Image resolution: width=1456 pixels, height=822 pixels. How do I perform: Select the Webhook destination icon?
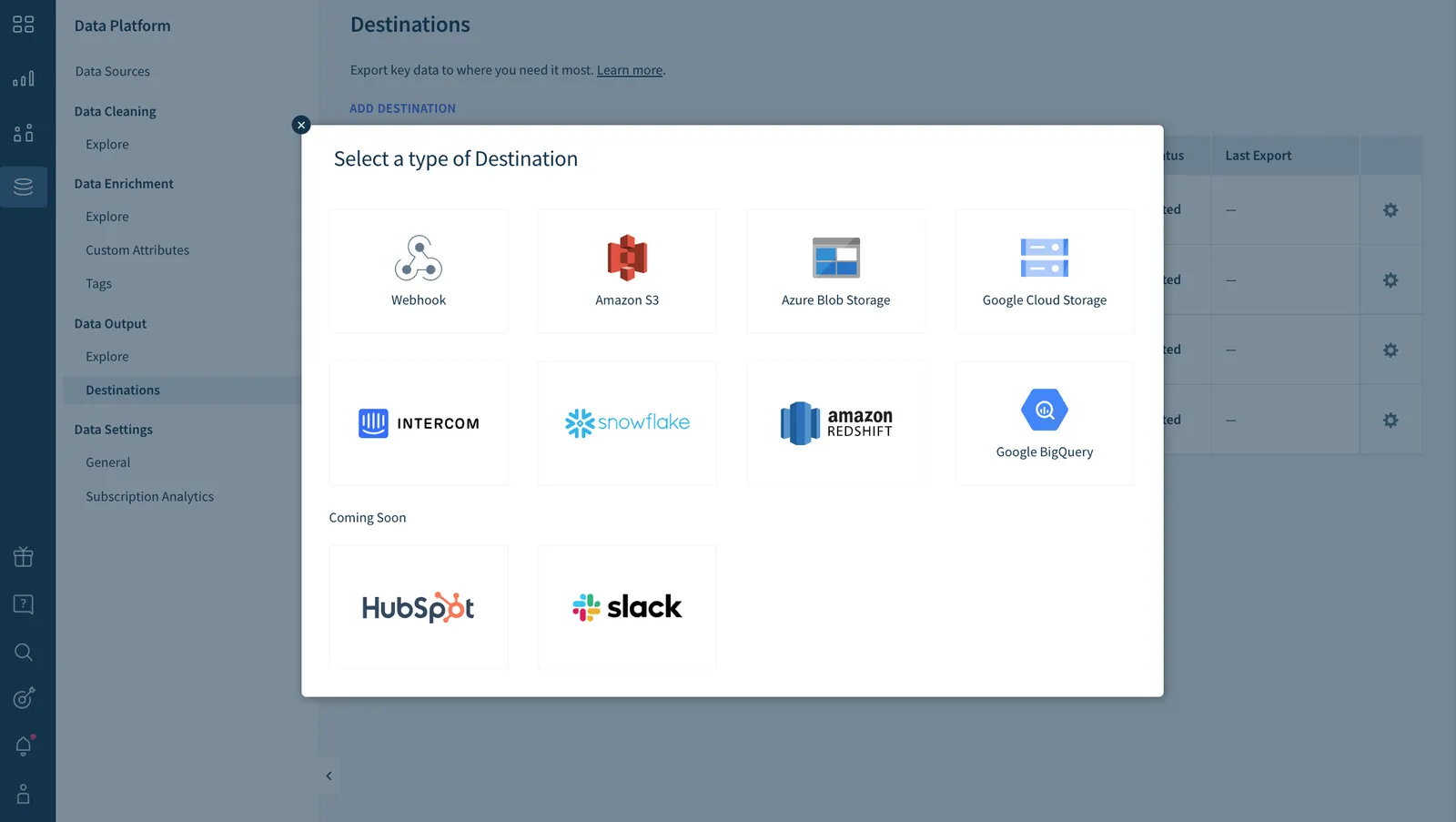pos(419,258)
